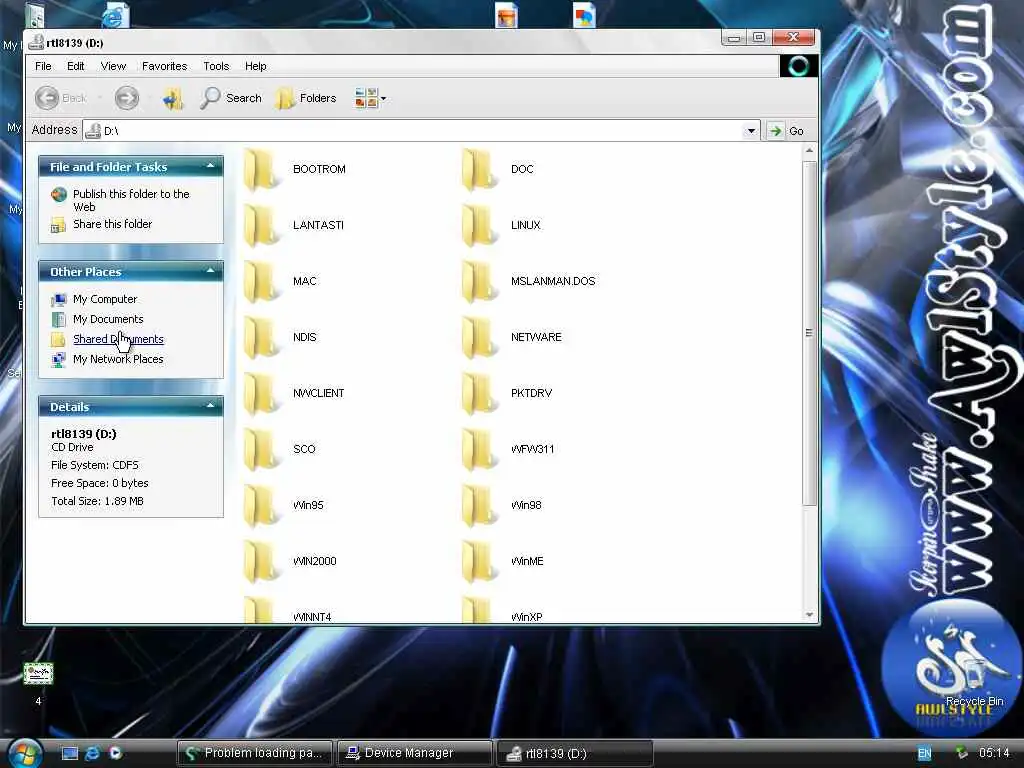Click the Up one level toolbar icon
The height and width of the screenshot is (768, 1024).
point(173,99)
